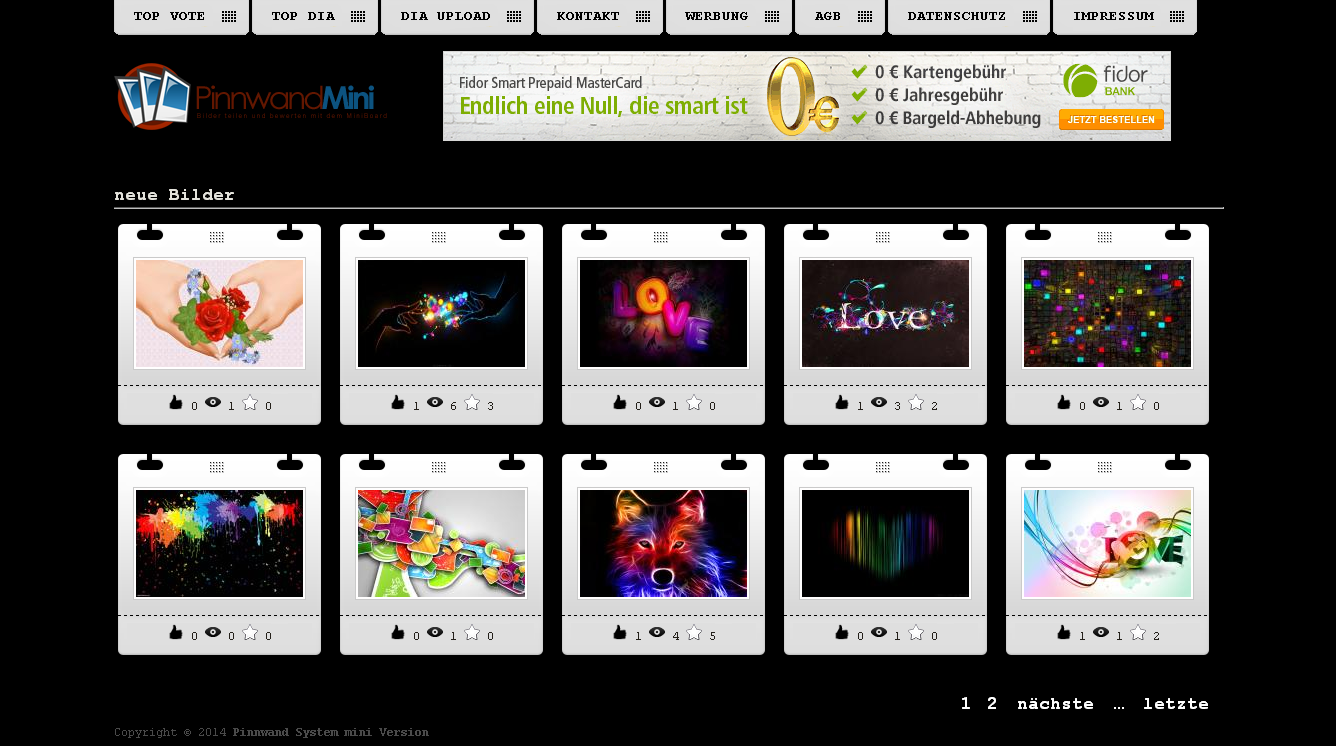Click thumbs-up icon under rainbow heart image
This screenshot has width=1336, height=746.
click(x=842, y=633)
